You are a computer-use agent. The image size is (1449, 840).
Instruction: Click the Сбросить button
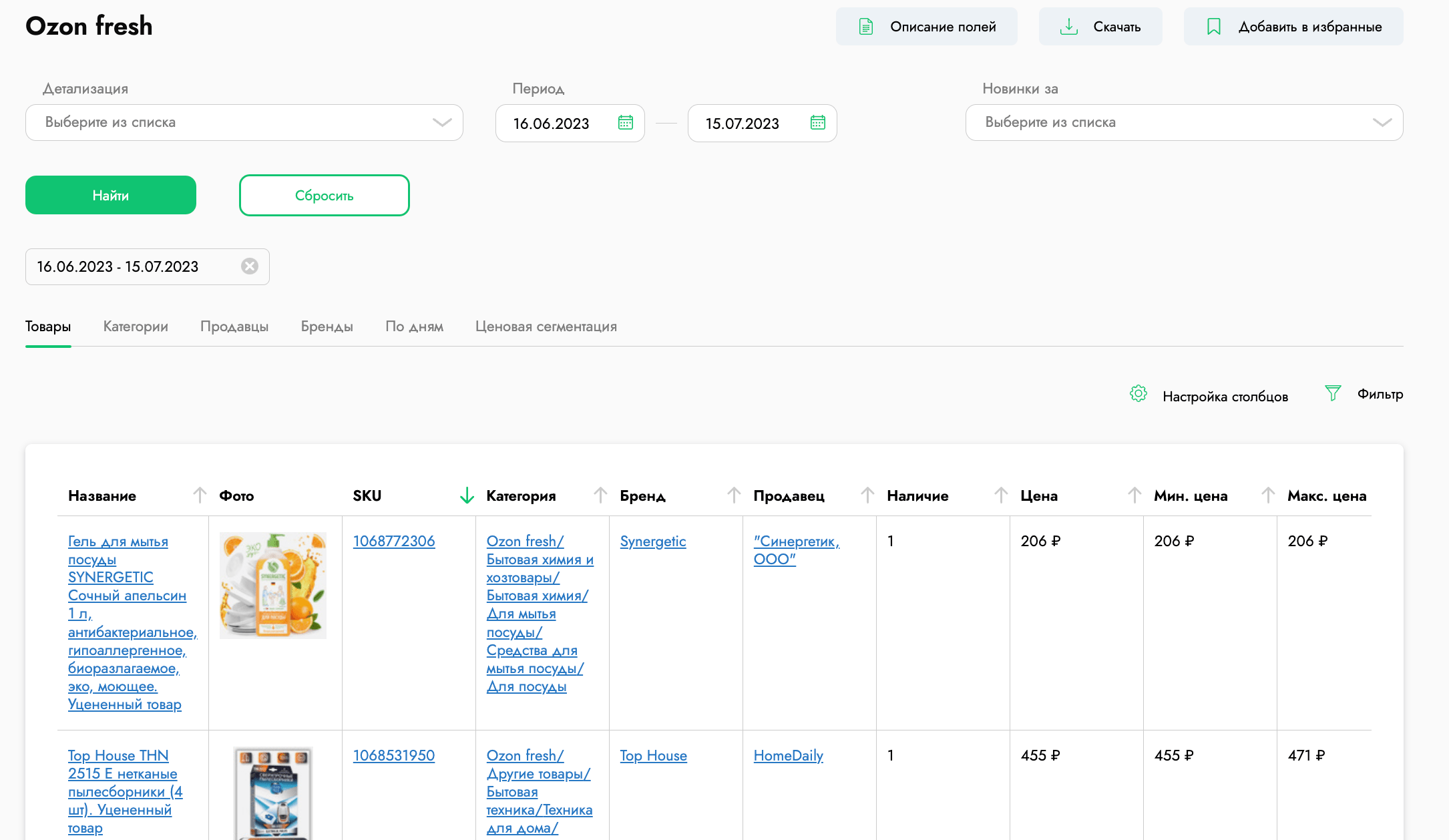click(x=325, y=195)
